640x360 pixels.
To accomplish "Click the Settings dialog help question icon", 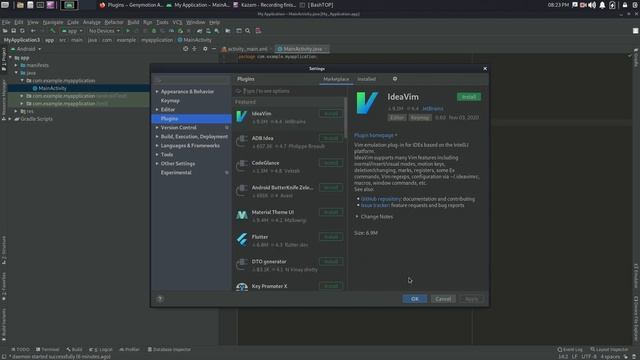I will 160,299.
